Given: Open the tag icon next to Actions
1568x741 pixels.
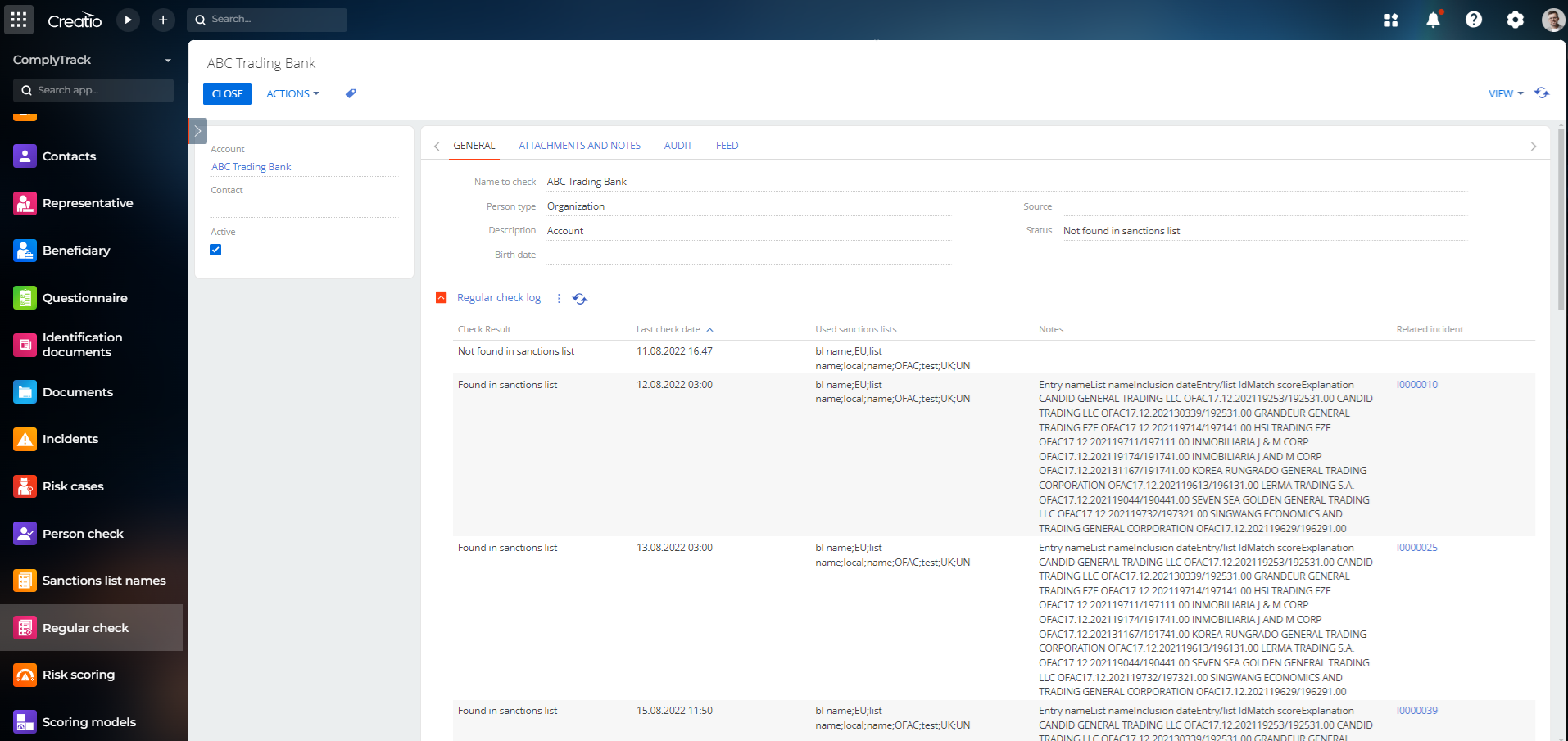Looking at the screenshot, I should pos(350,93).
